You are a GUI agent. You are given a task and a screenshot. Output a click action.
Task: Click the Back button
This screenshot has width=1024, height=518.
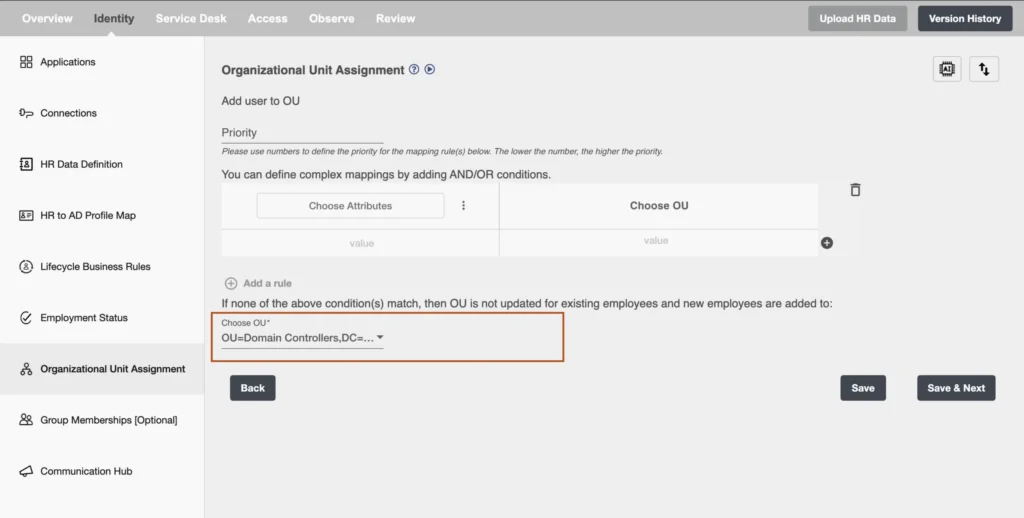pos(252,388)
